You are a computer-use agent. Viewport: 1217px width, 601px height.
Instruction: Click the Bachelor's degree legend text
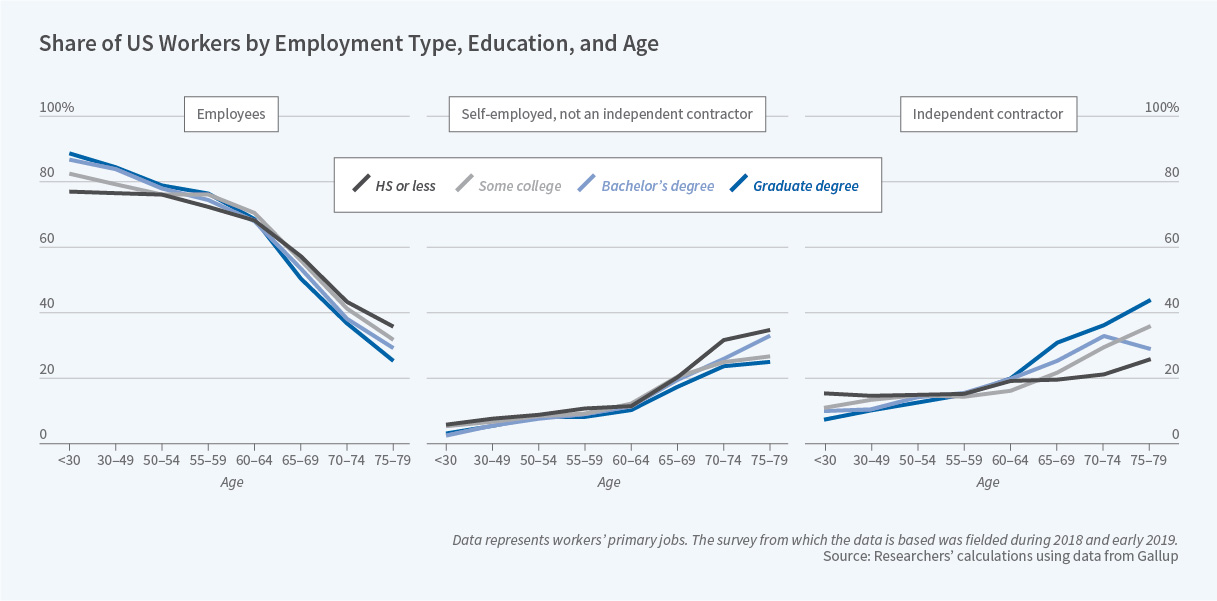pyautogui.click(x=658, y=186)
